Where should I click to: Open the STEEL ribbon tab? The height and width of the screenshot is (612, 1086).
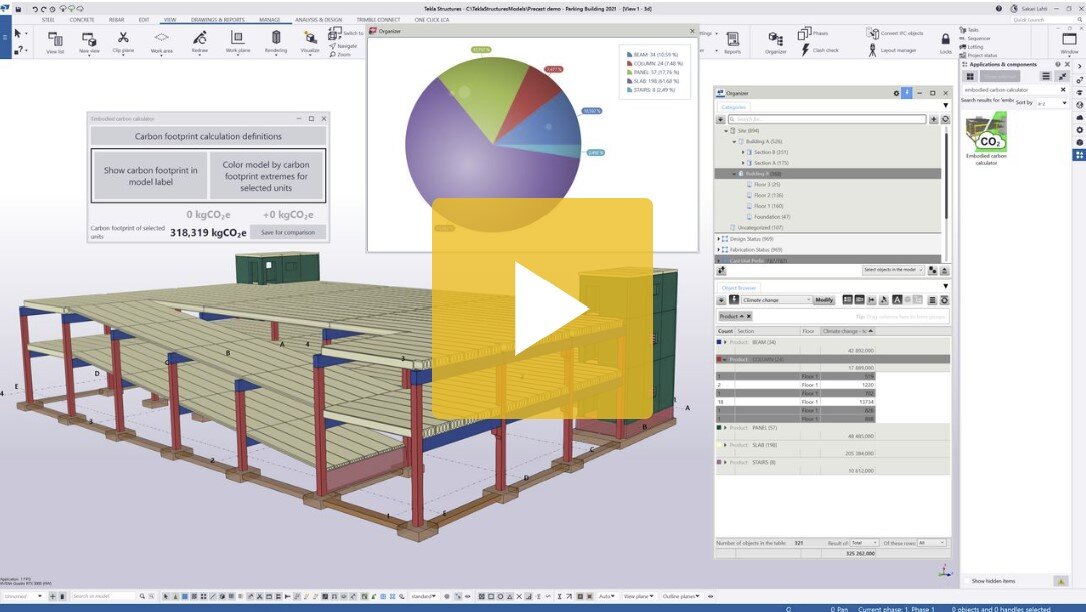point(48,19)
